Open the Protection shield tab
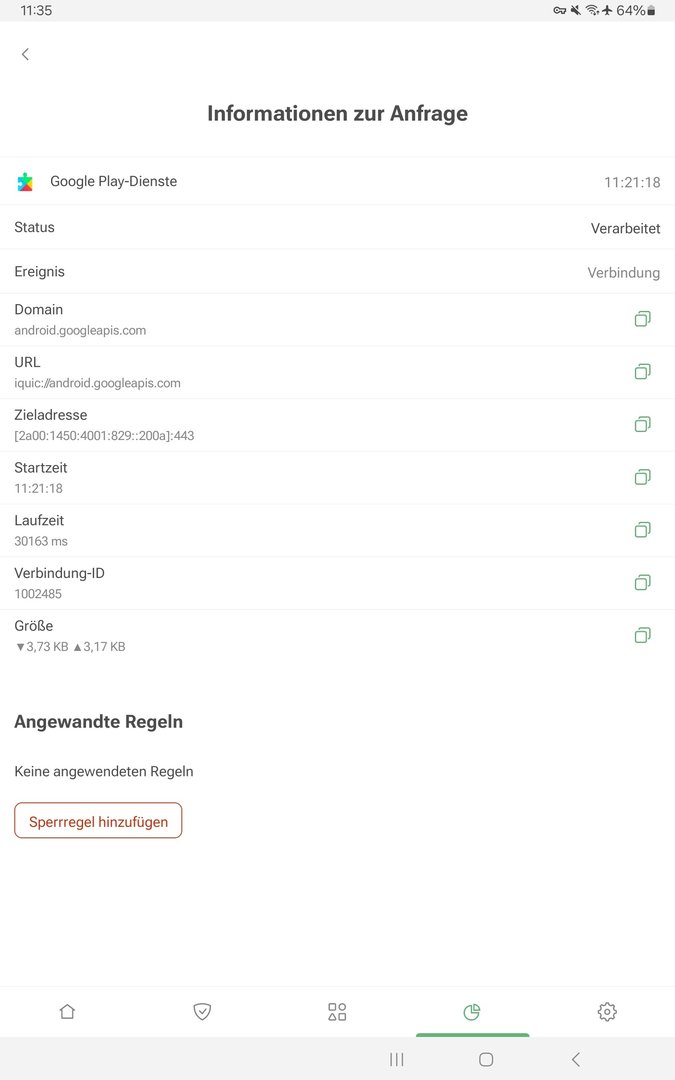This screenshot has height=1080, width=675. (x=202, y=1012)
